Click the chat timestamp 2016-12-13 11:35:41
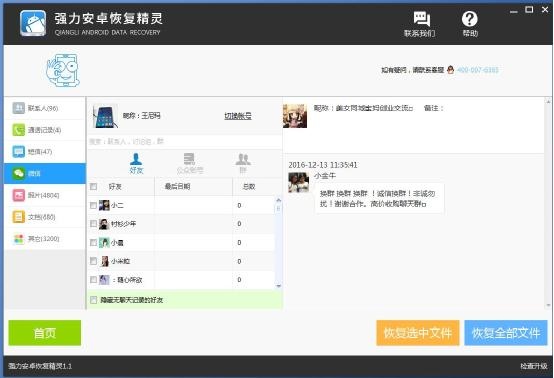 (x=323, y=165)
